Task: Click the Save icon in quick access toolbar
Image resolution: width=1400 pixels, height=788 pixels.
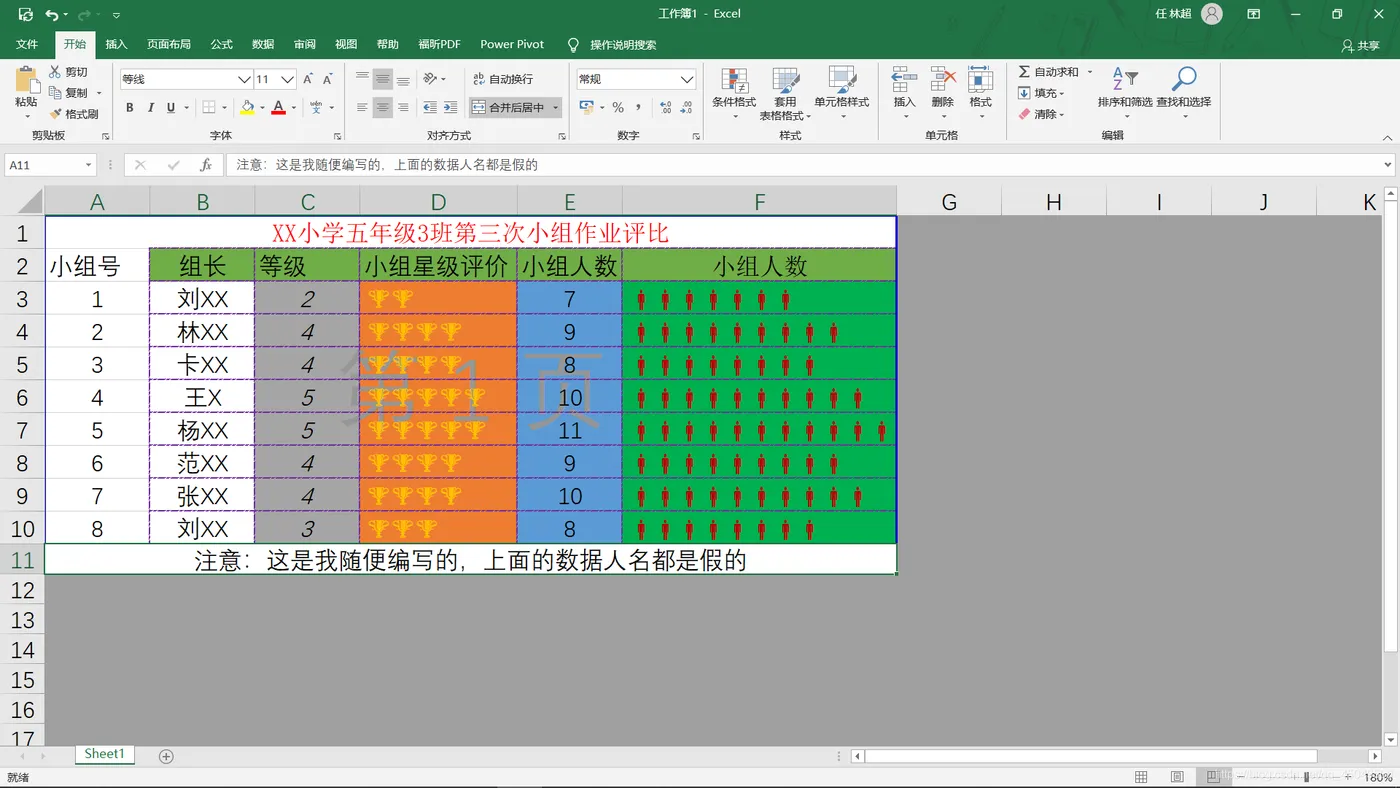Action: (x=26, y=15)
